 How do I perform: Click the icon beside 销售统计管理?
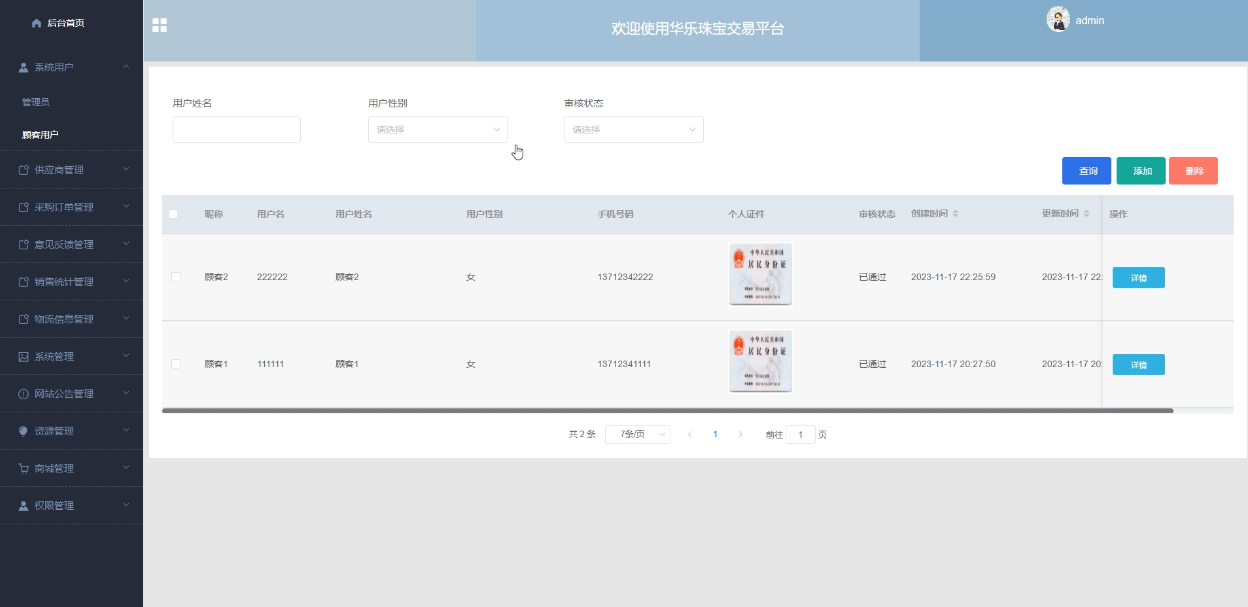click(x=24, y=282)
